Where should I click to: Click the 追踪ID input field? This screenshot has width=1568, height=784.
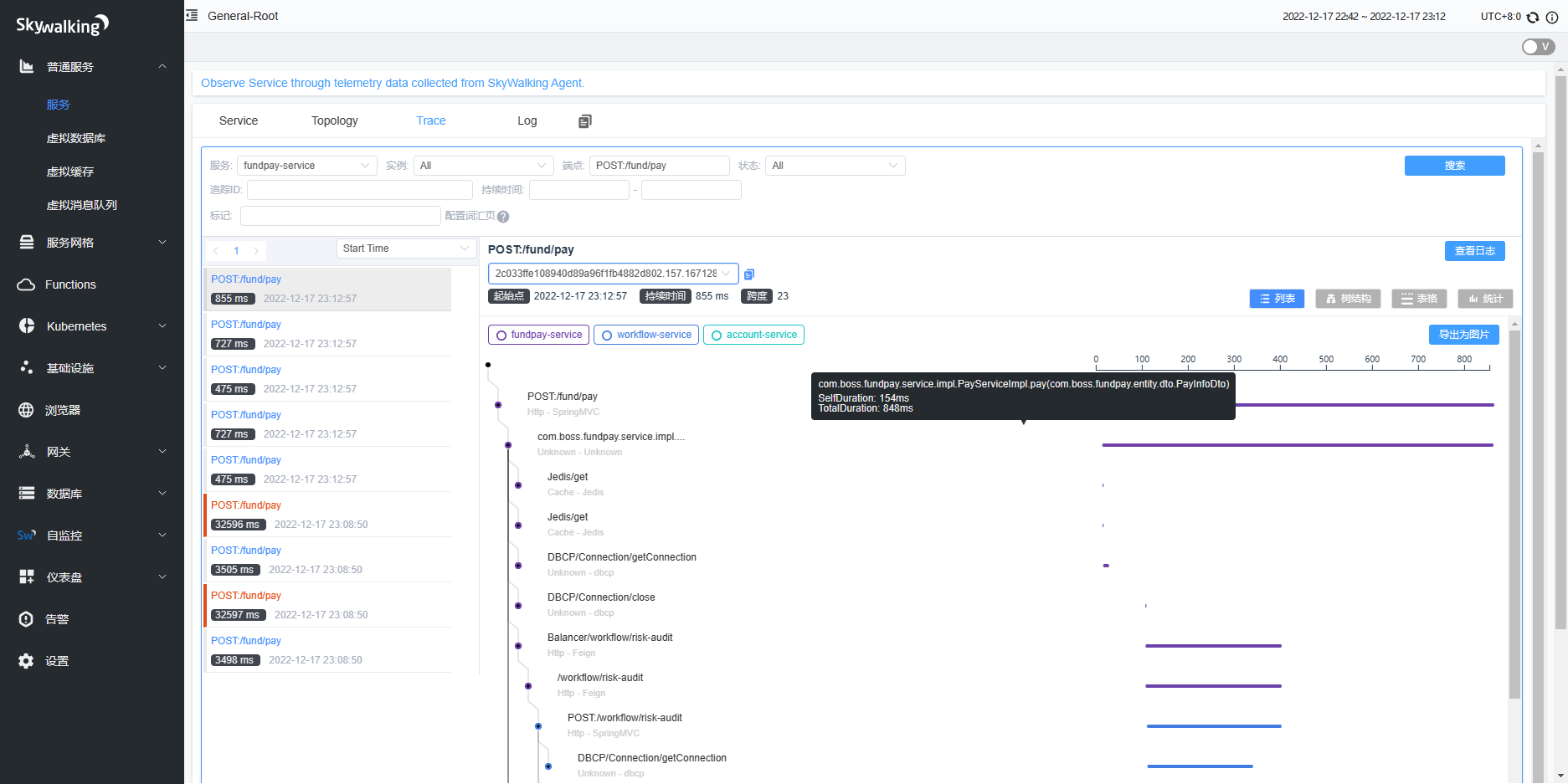[x=360, y=190]
